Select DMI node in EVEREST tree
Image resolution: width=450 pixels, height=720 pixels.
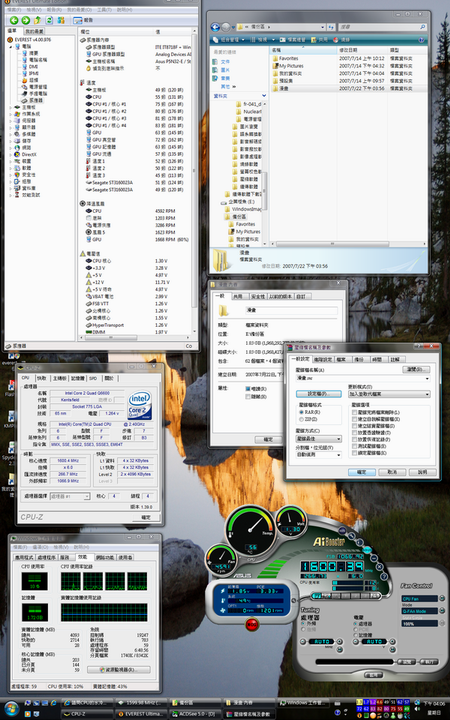pyautogui.click(x=30, y=67)
